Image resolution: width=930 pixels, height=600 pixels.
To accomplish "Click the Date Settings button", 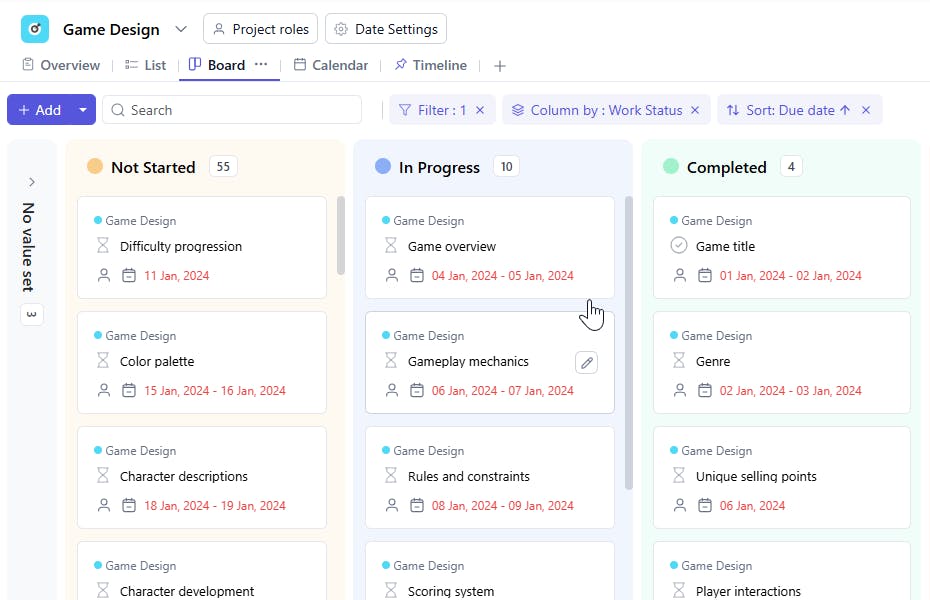I will [386, 29].
